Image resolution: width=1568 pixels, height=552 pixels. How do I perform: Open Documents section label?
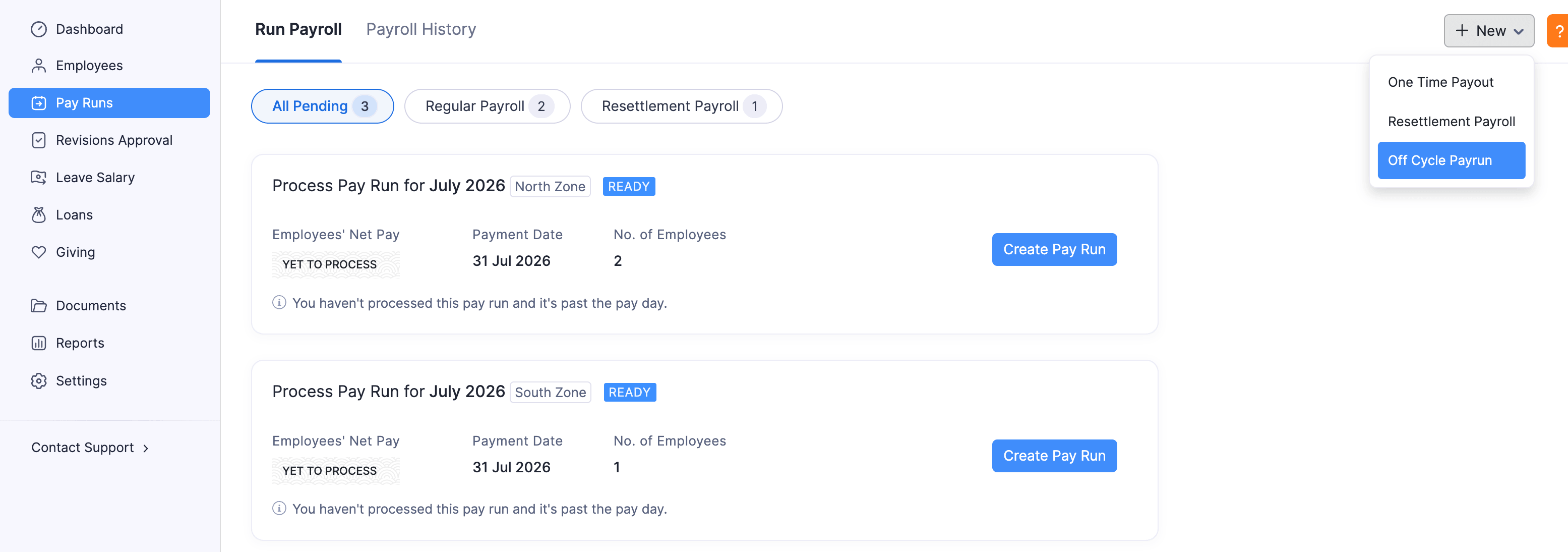(91, 306)
